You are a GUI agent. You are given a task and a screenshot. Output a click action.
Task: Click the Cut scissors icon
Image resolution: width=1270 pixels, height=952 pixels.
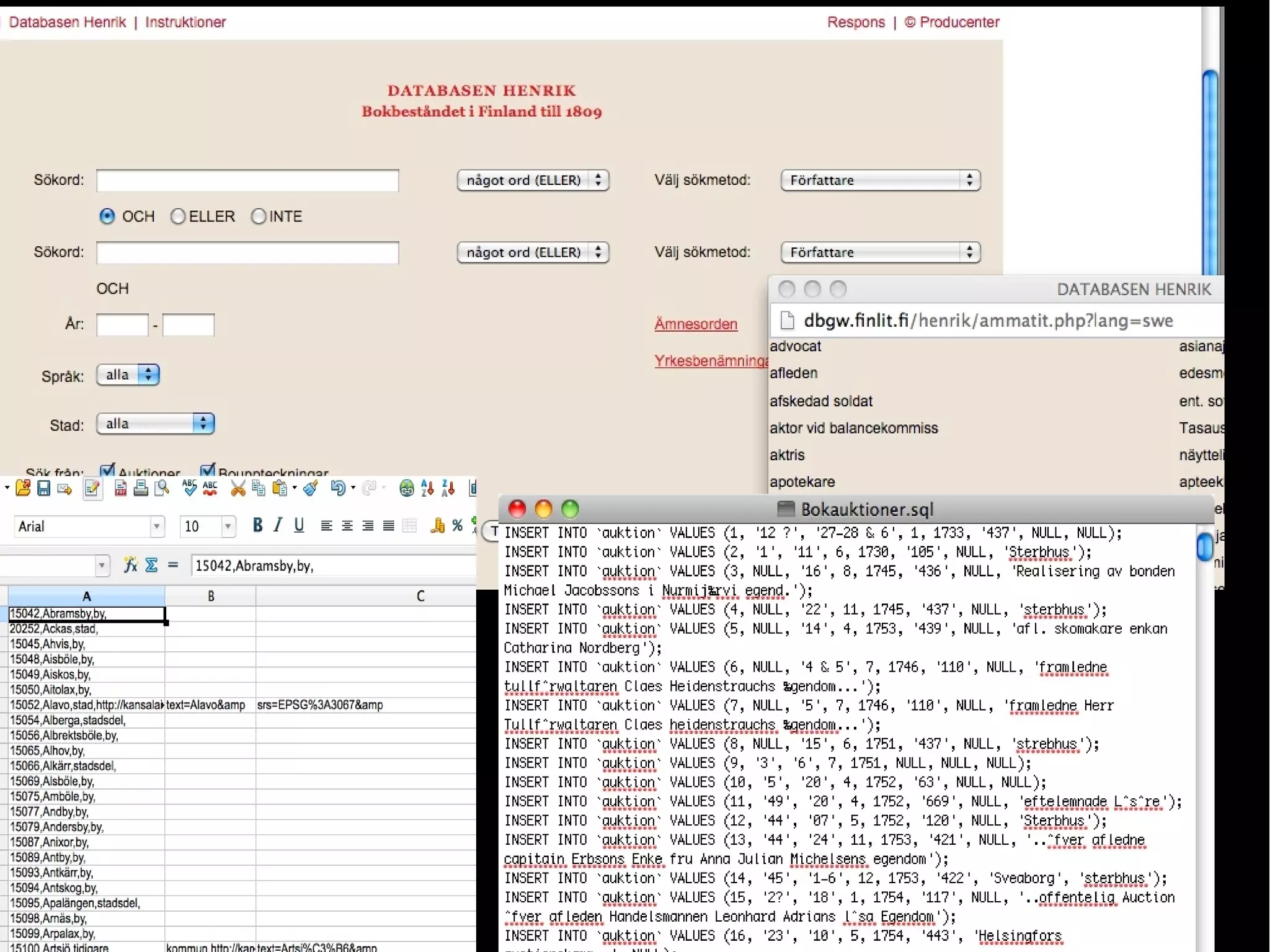pyautogui.click(x=238, y=489)
